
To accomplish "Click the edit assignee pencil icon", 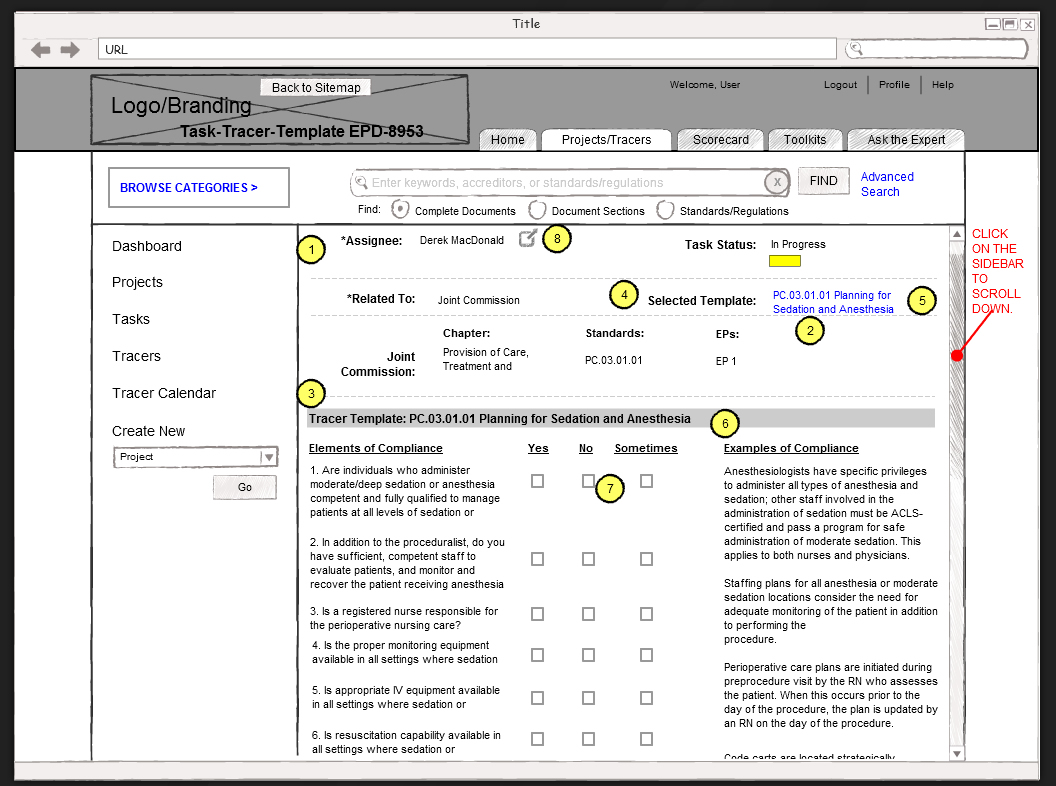I will [528, 238].
